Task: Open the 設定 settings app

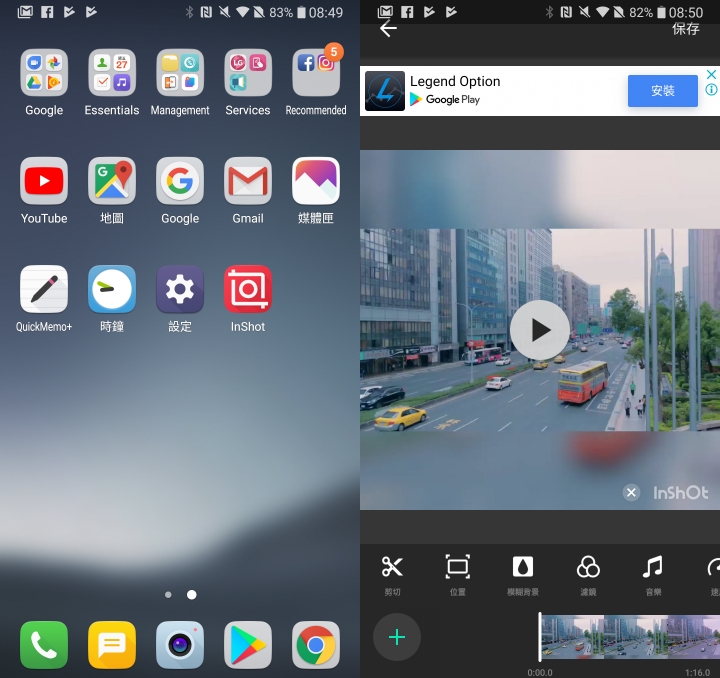Action: pyautogui.click(x=180, y=289)
